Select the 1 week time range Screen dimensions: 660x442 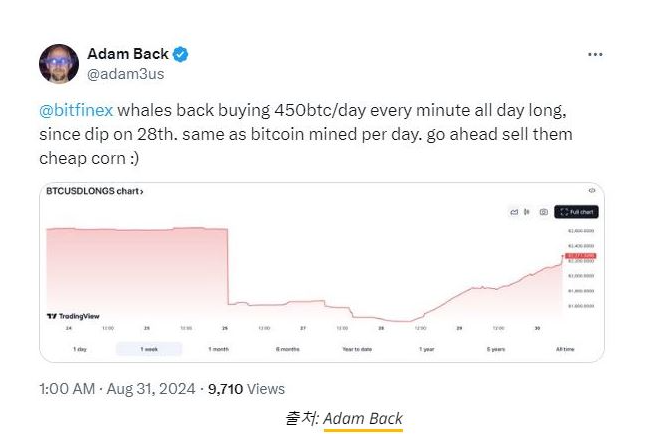149,349
